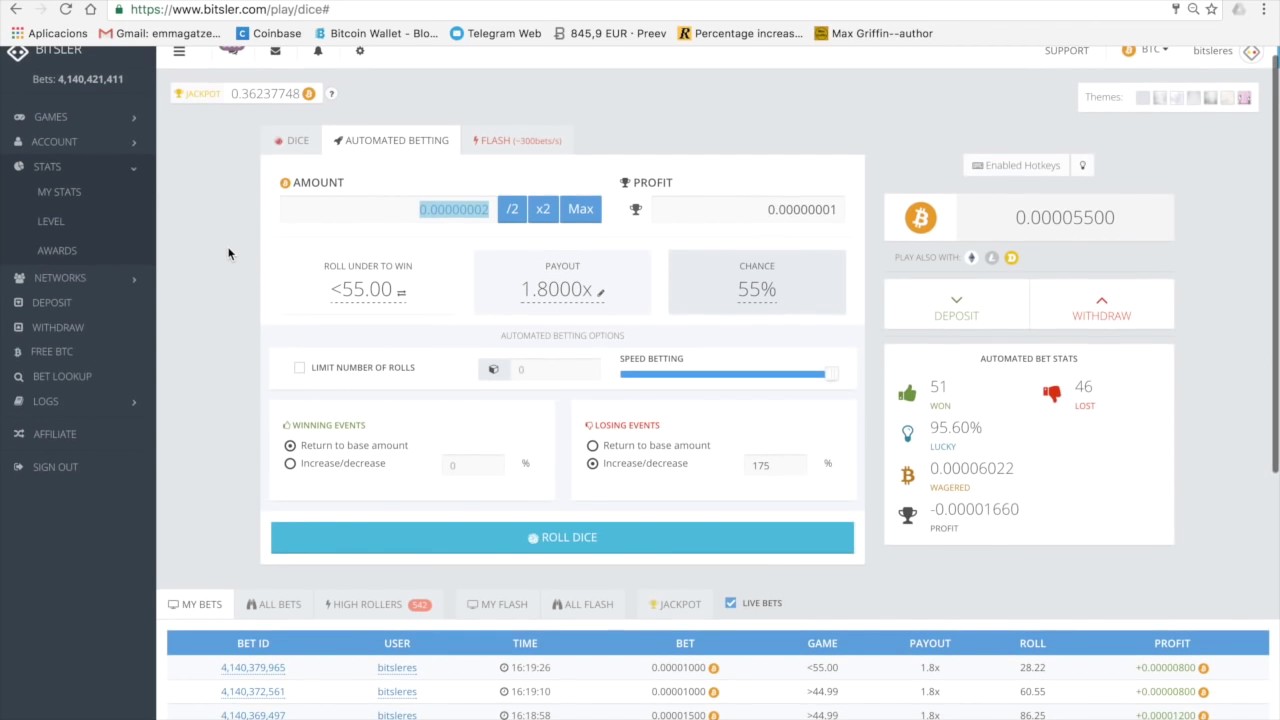Image resolution: width=1280 pixels, height=720 pixels.
Task: Click the user avatar beside bitsleres
Action: coord(1251,52)
